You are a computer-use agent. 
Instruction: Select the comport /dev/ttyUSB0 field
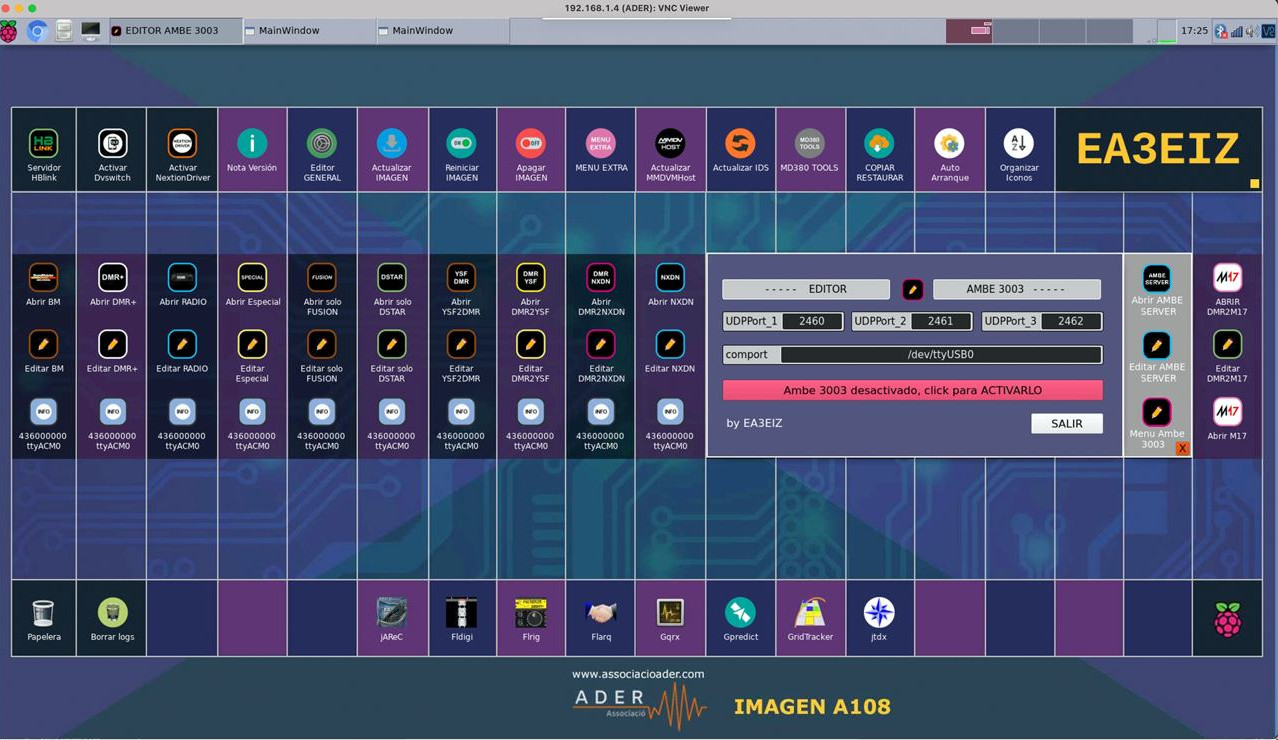click(940, 354)
